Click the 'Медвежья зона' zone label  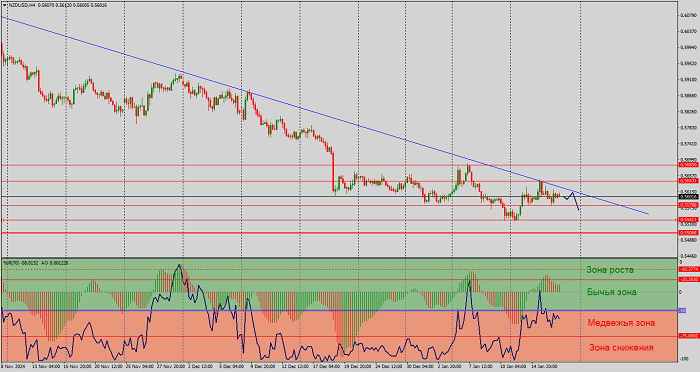(621, 323)
